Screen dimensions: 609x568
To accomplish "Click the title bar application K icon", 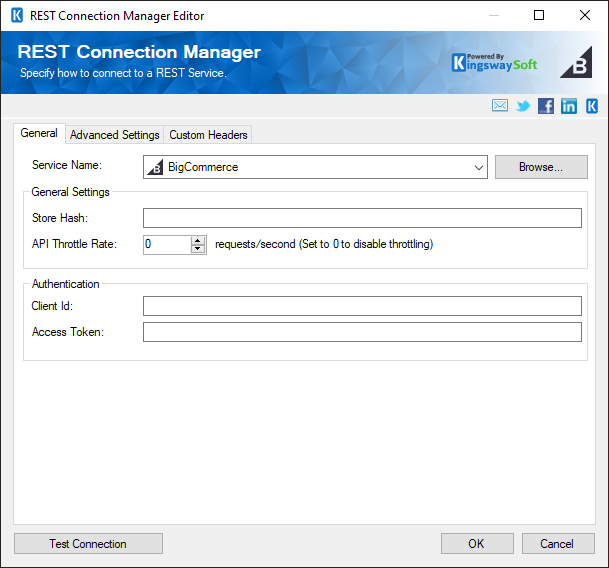I will point(17,16).
